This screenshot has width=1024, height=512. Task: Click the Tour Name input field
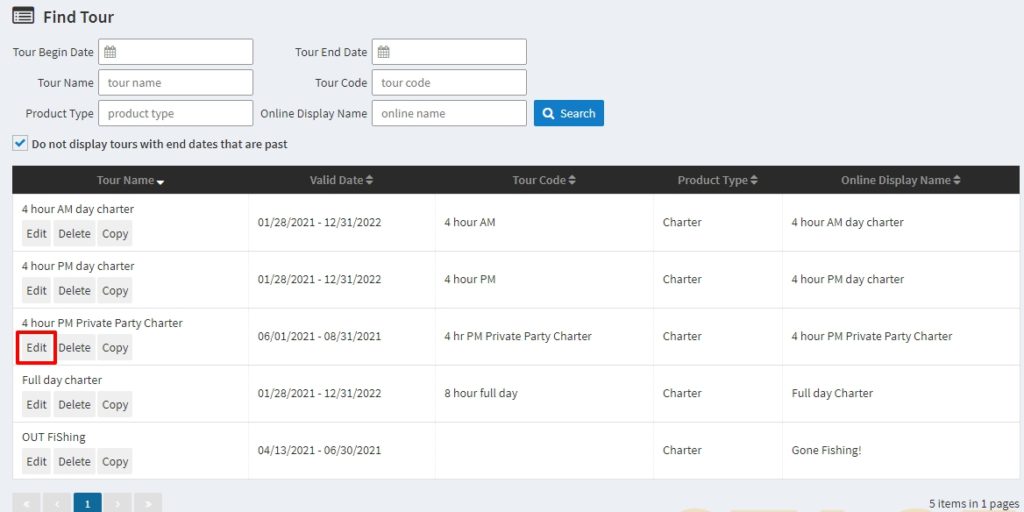pos(175,83)
